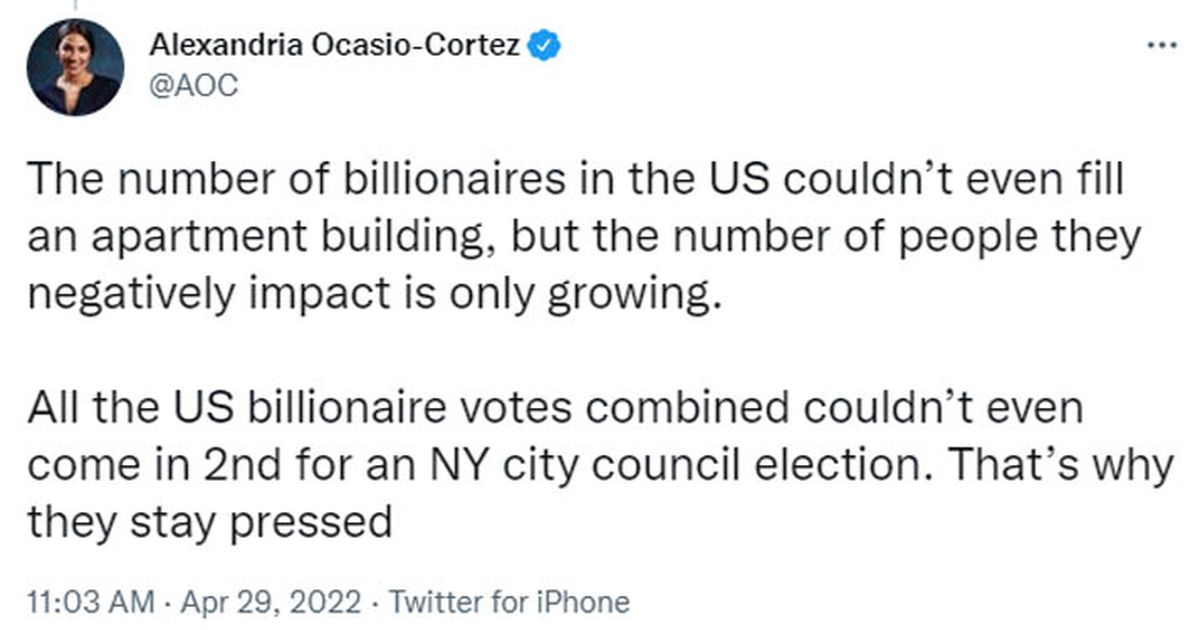Open the Twitter for iPhone source link

(x=509, y=602)
